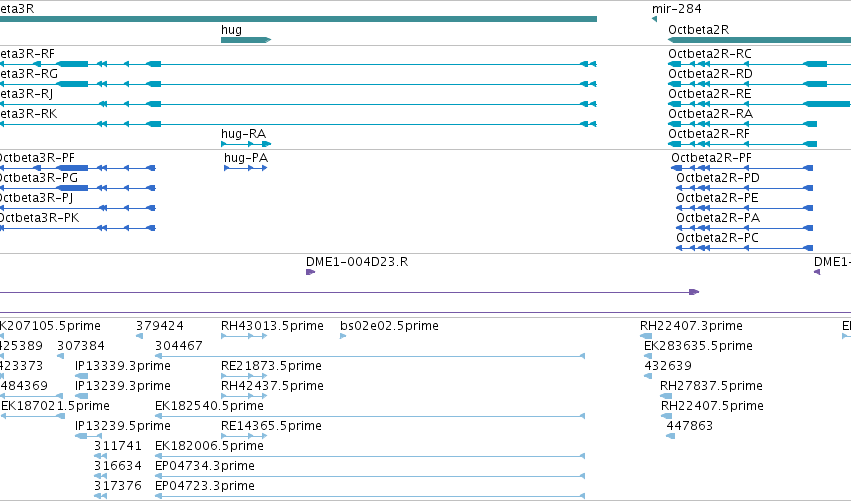The image size is (851, 501).
Task: Select the 447863 feature label
Action: 689,426
